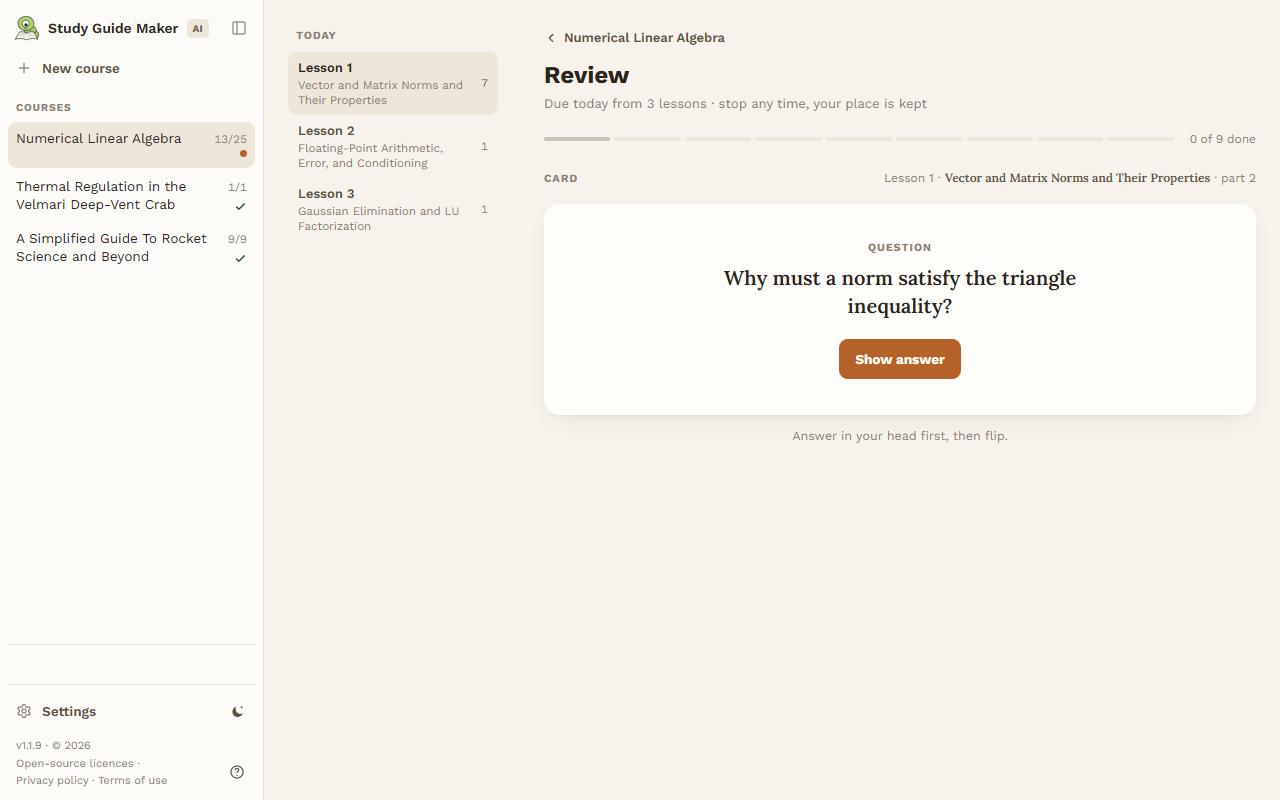Click the COURSES section header
Viewport: 1280px width, 800px height.
tap(44, 108)
